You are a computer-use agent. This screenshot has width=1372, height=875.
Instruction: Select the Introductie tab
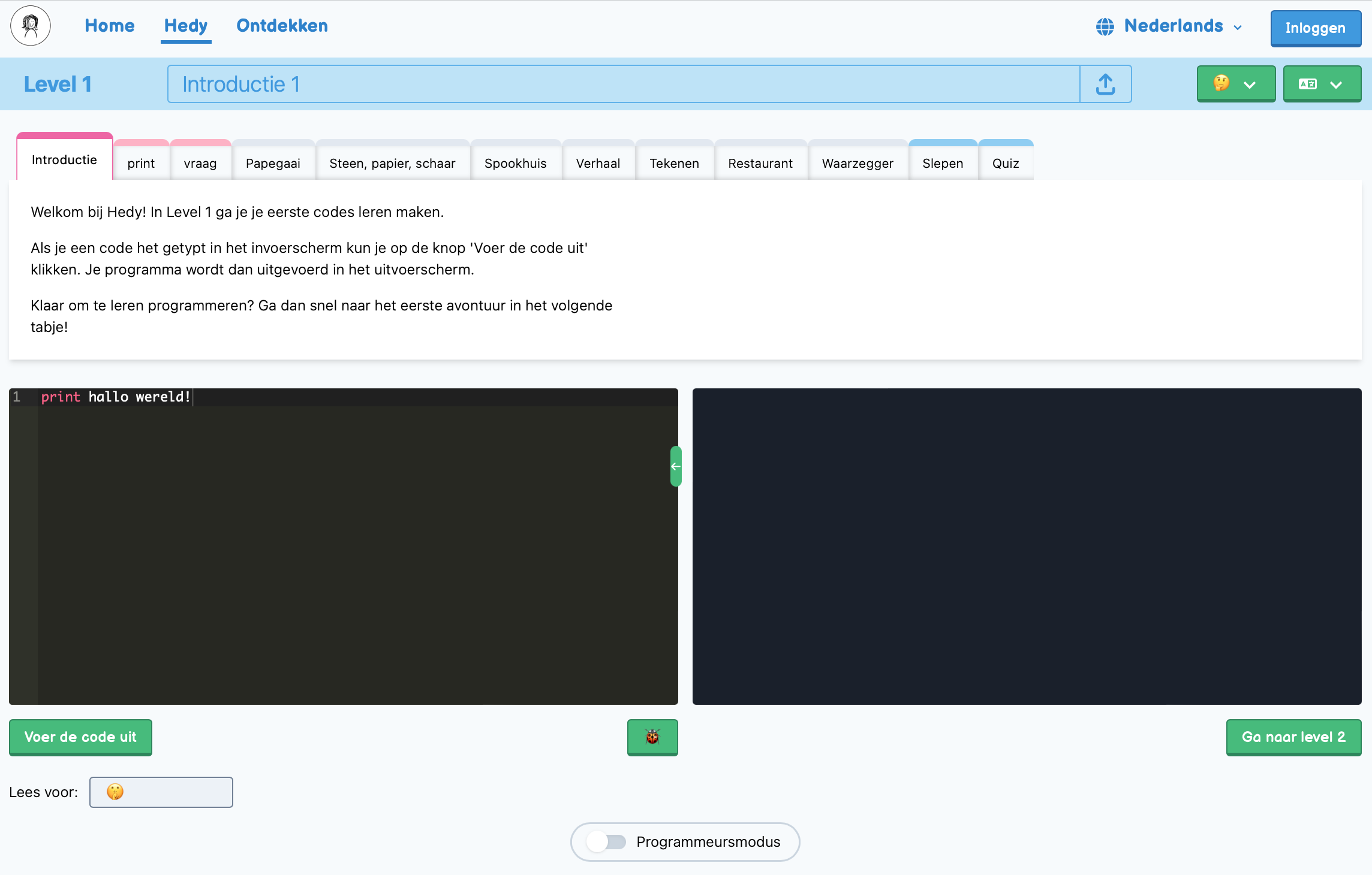65,157
